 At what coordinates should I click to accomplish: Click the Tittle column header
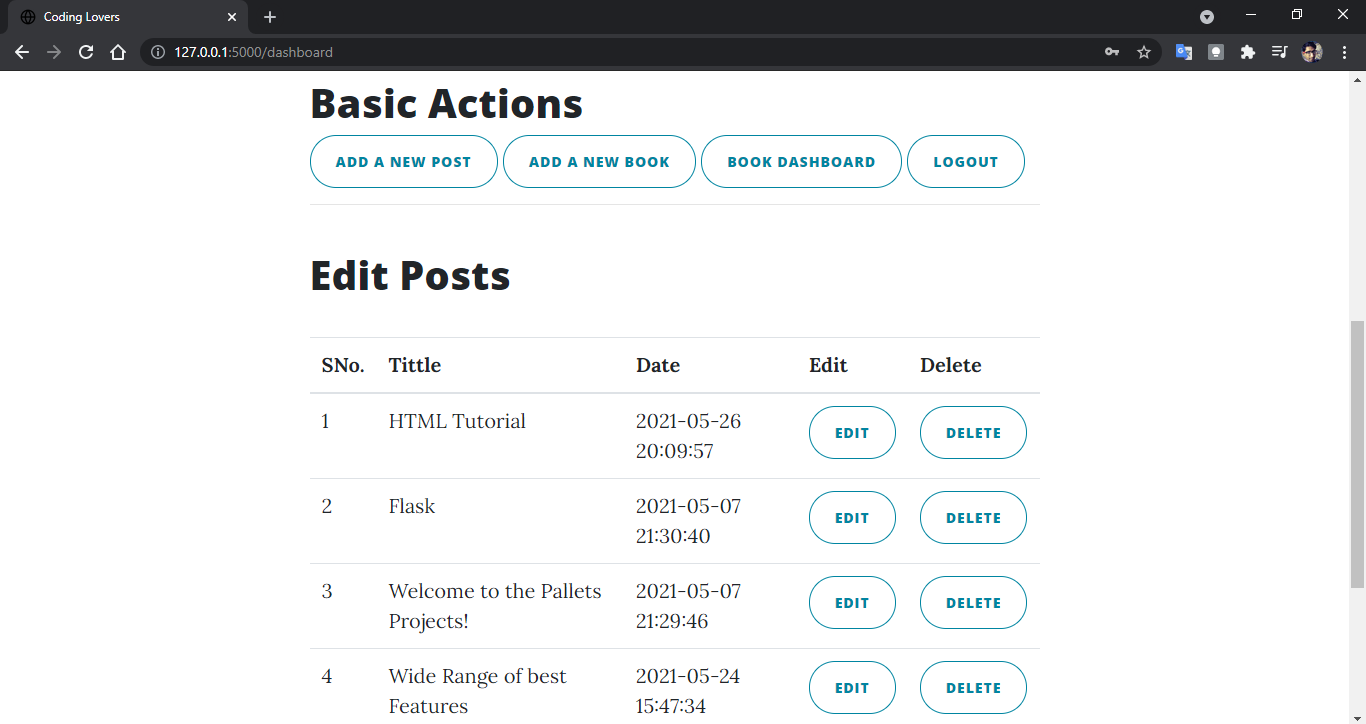[x=415, y=365]
